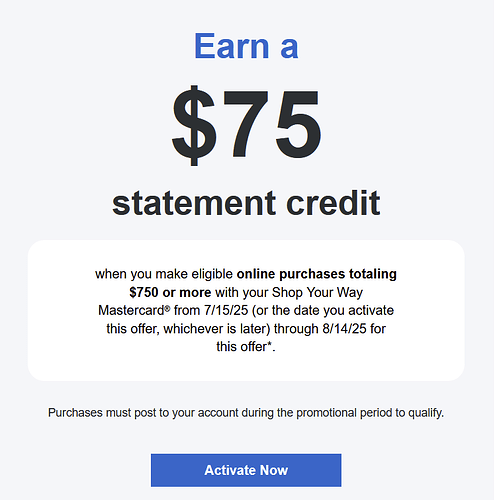Click the 7/15/25 start date

point(226,310)
